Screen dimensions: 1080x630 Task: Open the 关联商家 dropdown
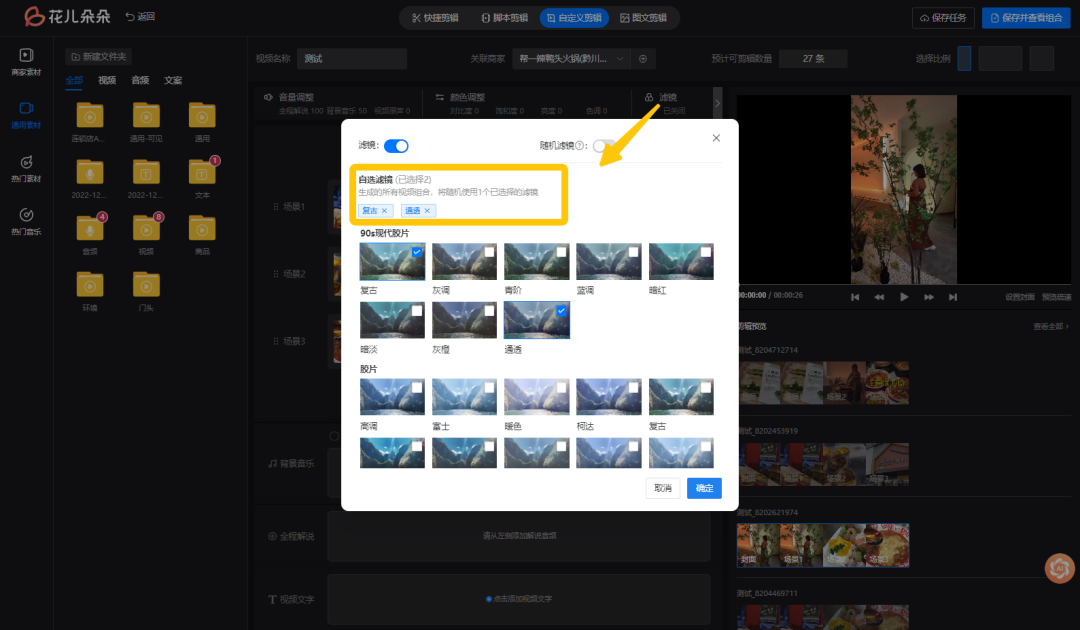(x=571, y=59)
